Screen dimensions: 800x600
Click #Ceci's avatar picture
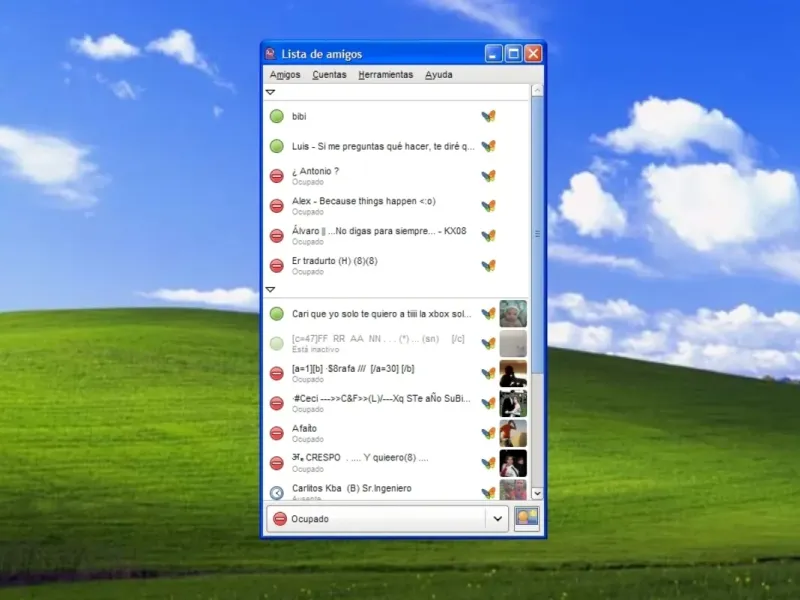513,403
